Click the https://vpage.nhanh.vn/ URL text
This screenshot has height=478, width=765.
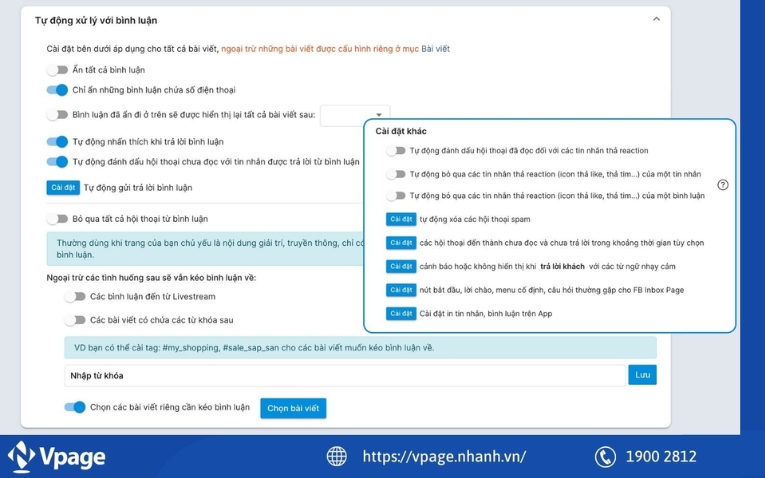coord(444,457)
